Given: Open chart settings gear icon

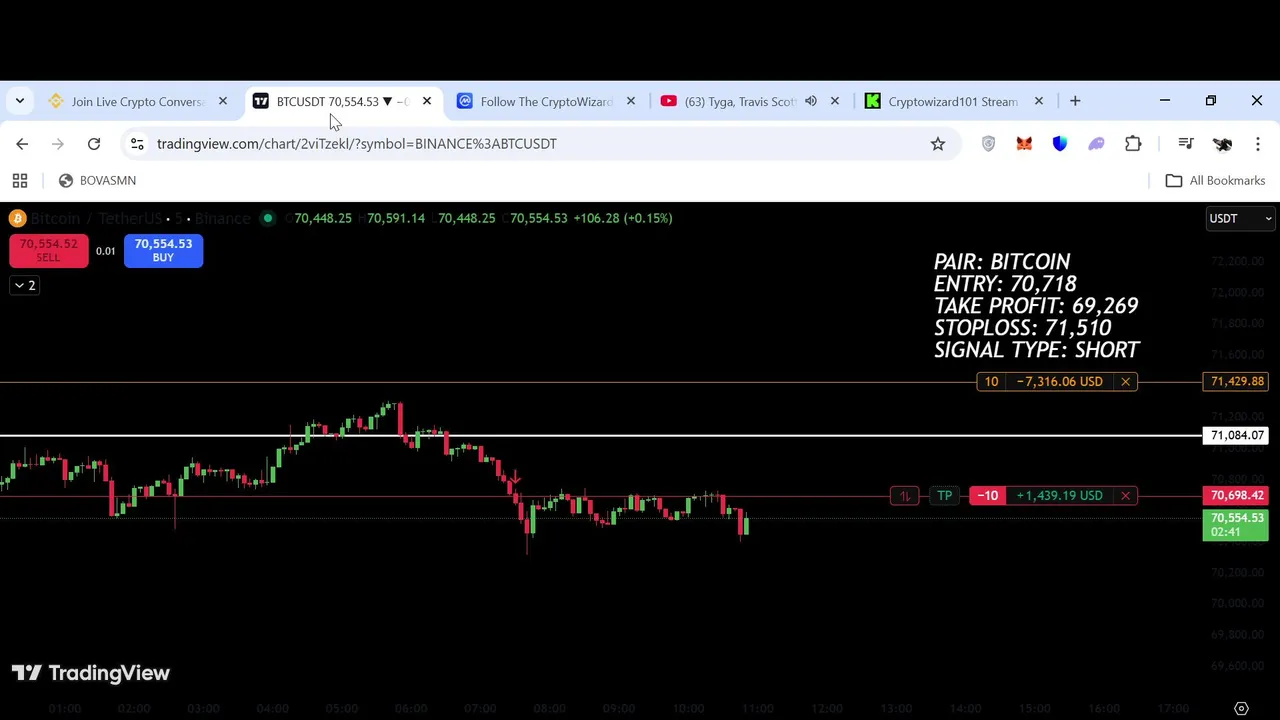Looking at the screenshot, I should pyautogui.click(x=1241, y=708).
